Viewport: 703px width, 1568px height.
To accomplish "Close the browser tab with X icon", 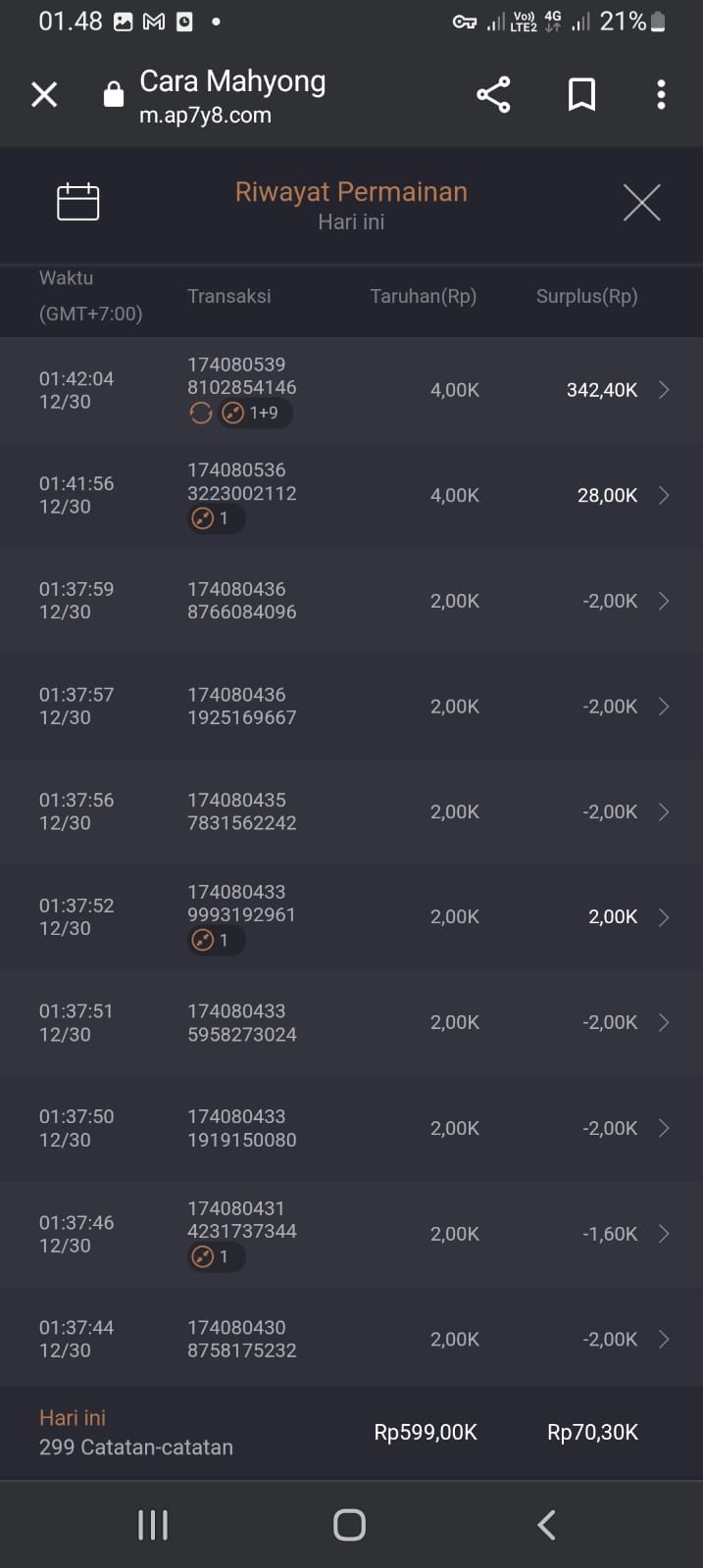I will pyautogui.click(x=44, y=95).
